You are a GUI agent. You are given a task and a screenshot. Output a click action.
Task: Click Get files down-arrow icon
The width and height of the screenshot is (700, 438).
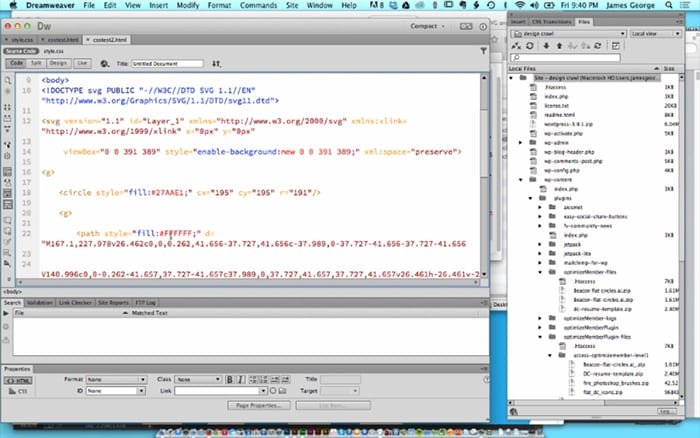(546, 46)
